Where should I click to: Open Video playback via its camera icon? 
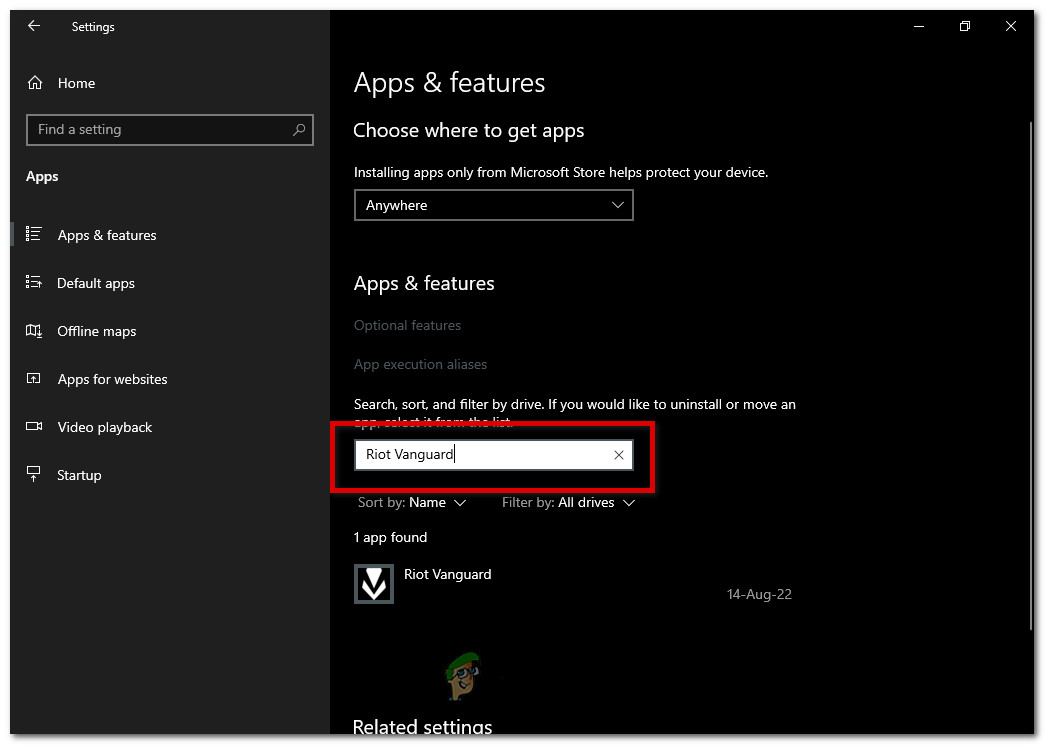[33, 427]
